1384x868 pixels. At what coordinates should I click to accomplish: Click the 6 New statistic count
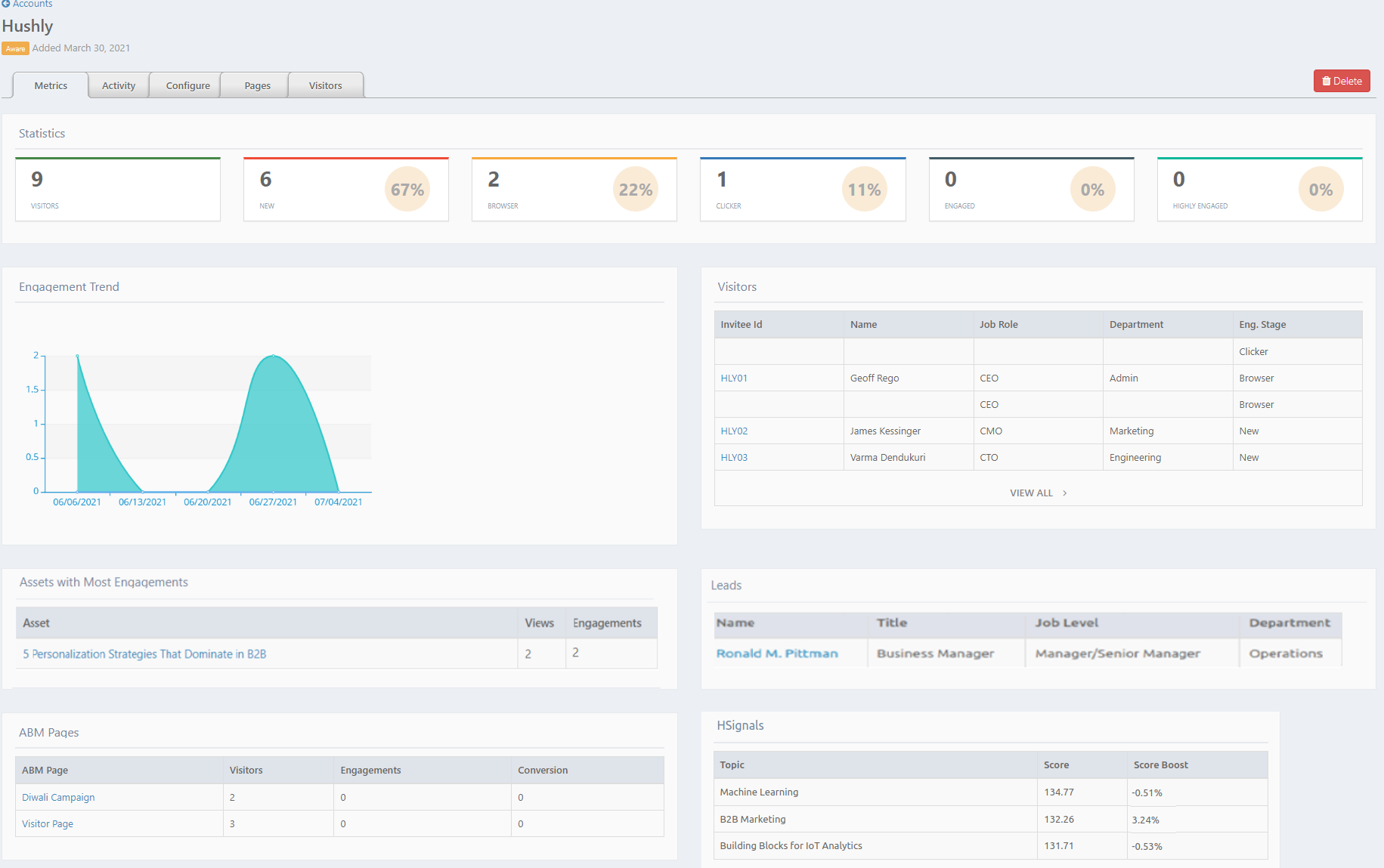tap(265, 180)
